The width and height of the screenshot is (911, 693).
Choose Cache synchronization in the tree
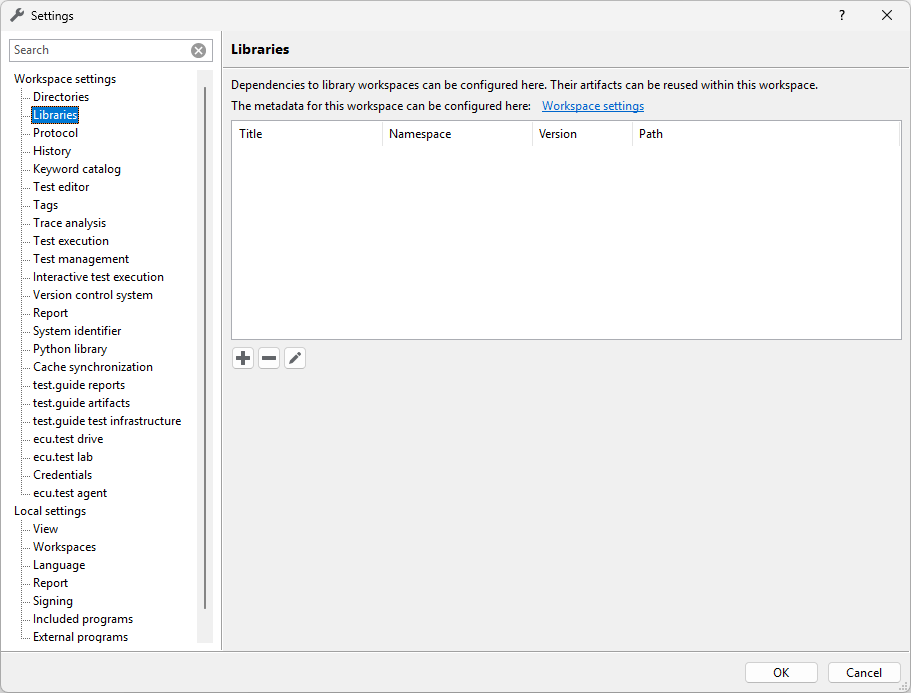tap(92, 367)
